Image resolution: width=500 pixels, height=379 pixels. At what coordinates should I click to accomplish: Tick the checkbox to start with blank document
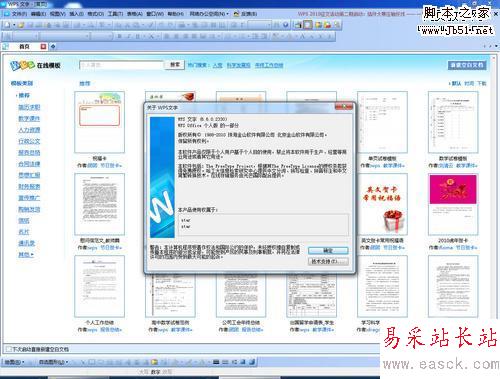coord(9,349)
